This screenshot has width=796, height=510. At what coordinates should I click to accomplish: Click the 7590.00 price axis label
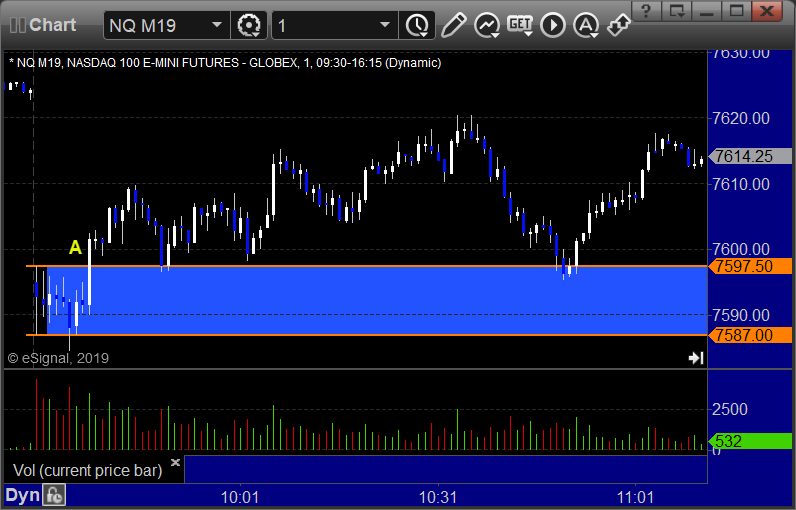pos(741,315)
